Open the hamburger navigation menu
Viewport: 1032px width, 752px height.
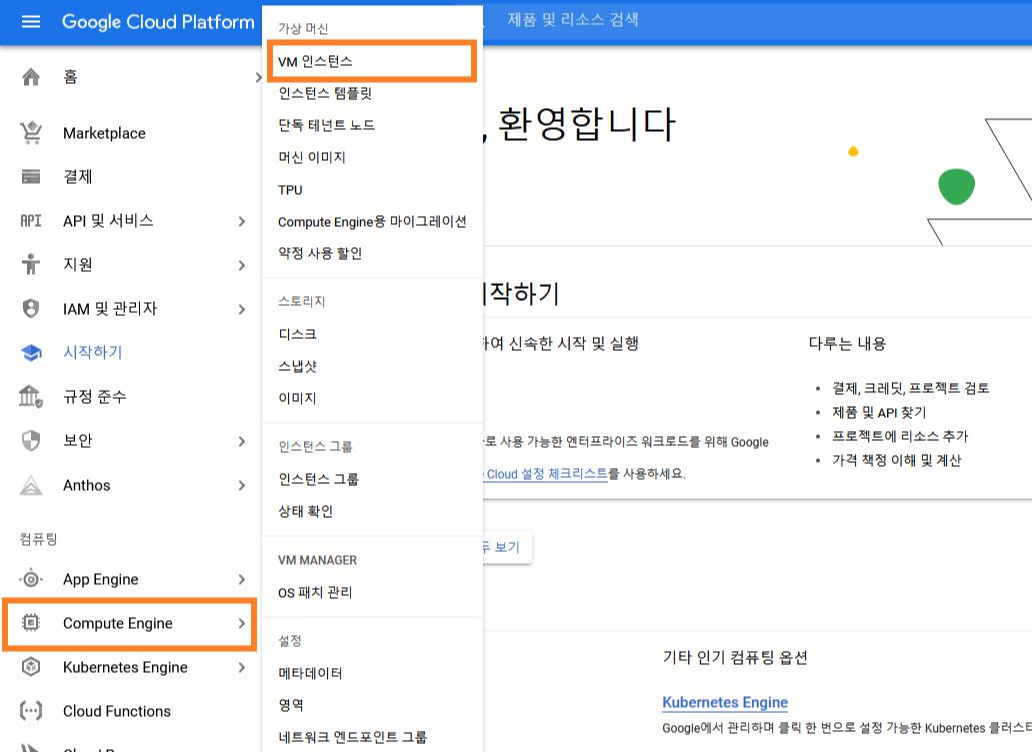31,22
